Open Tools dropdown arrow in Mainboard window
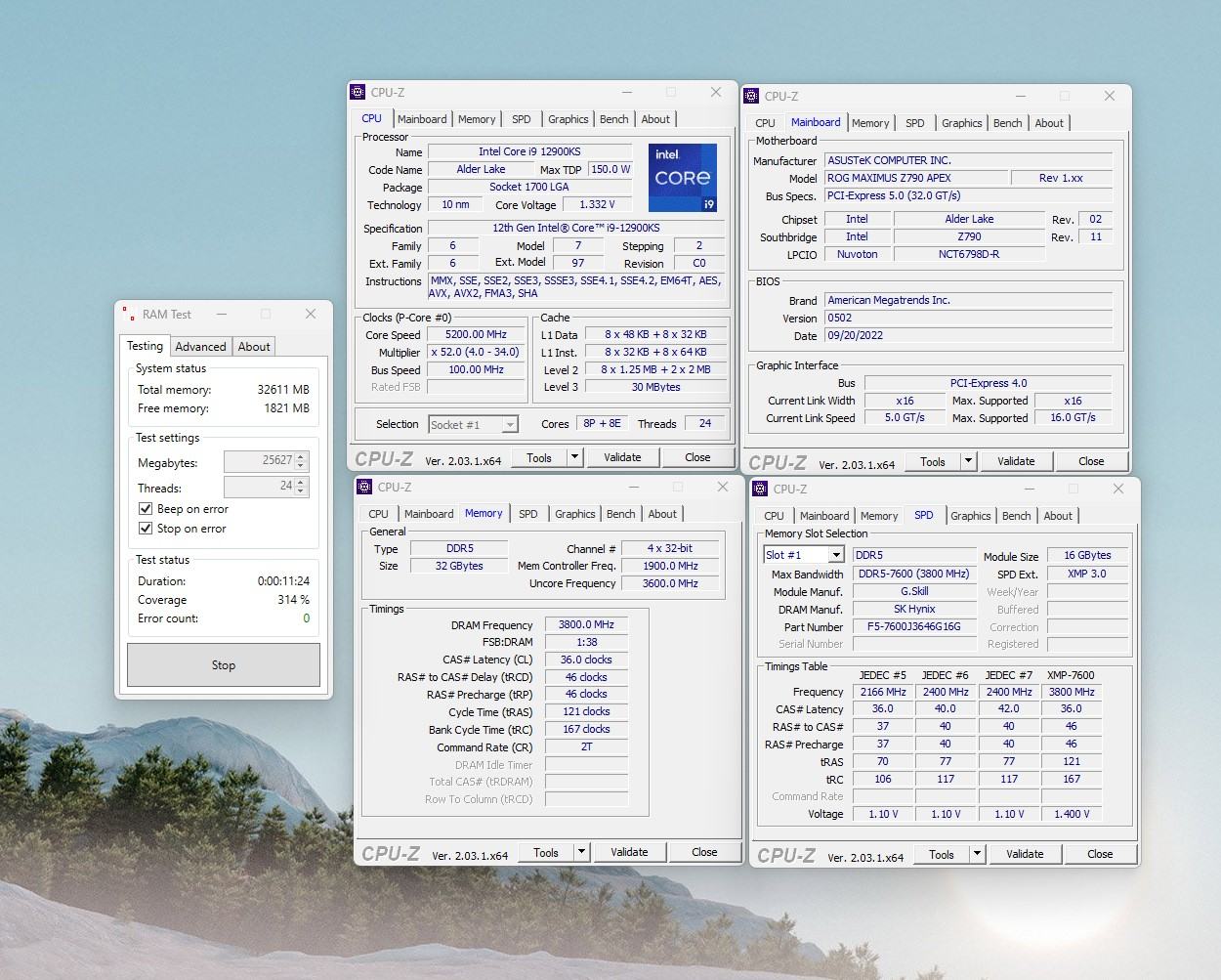This screenshot has height=980, width=1221. click(968, 461)
